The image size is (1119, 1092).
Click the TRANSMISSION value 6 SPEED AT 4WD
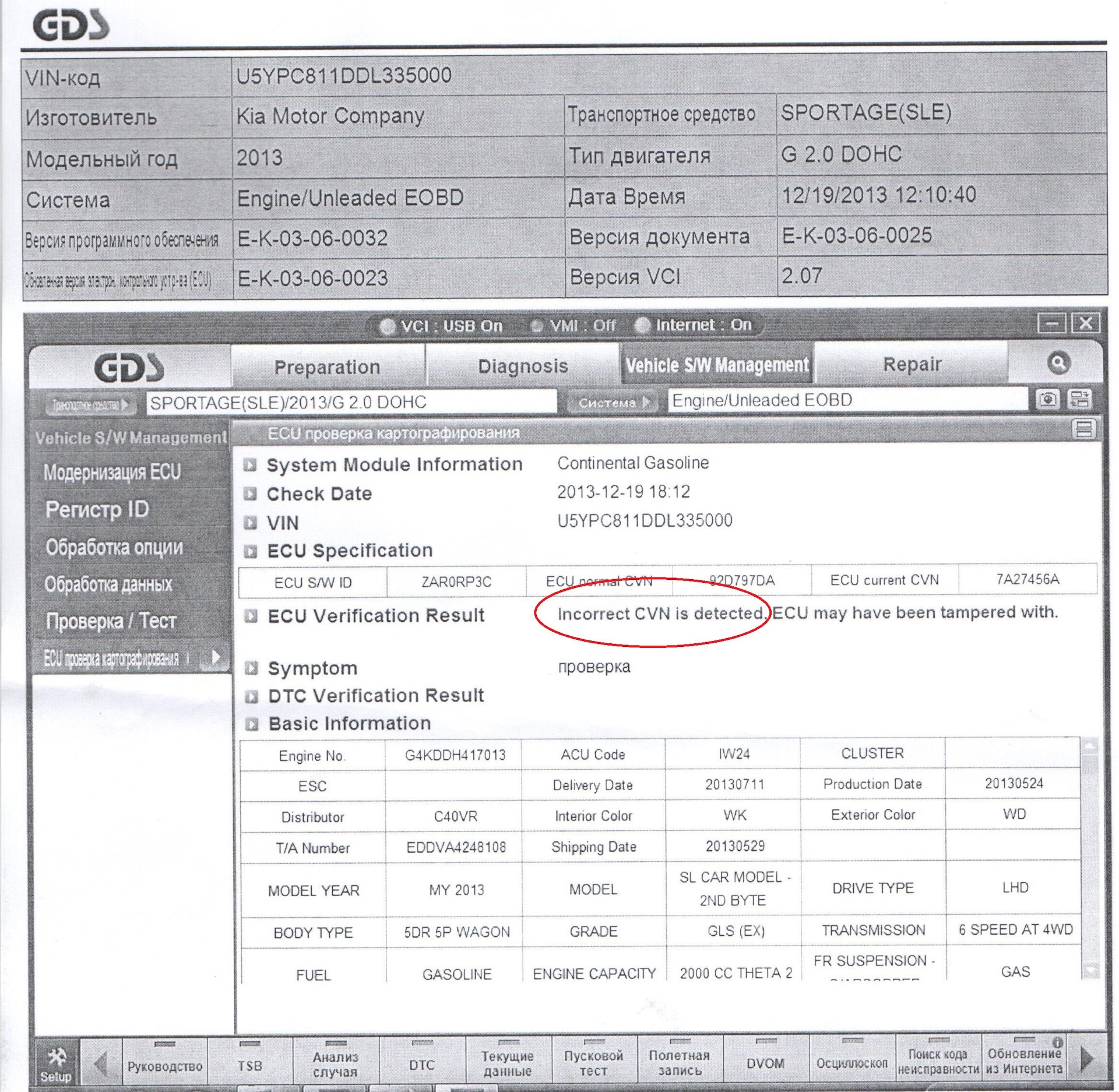coord(1015,929)
